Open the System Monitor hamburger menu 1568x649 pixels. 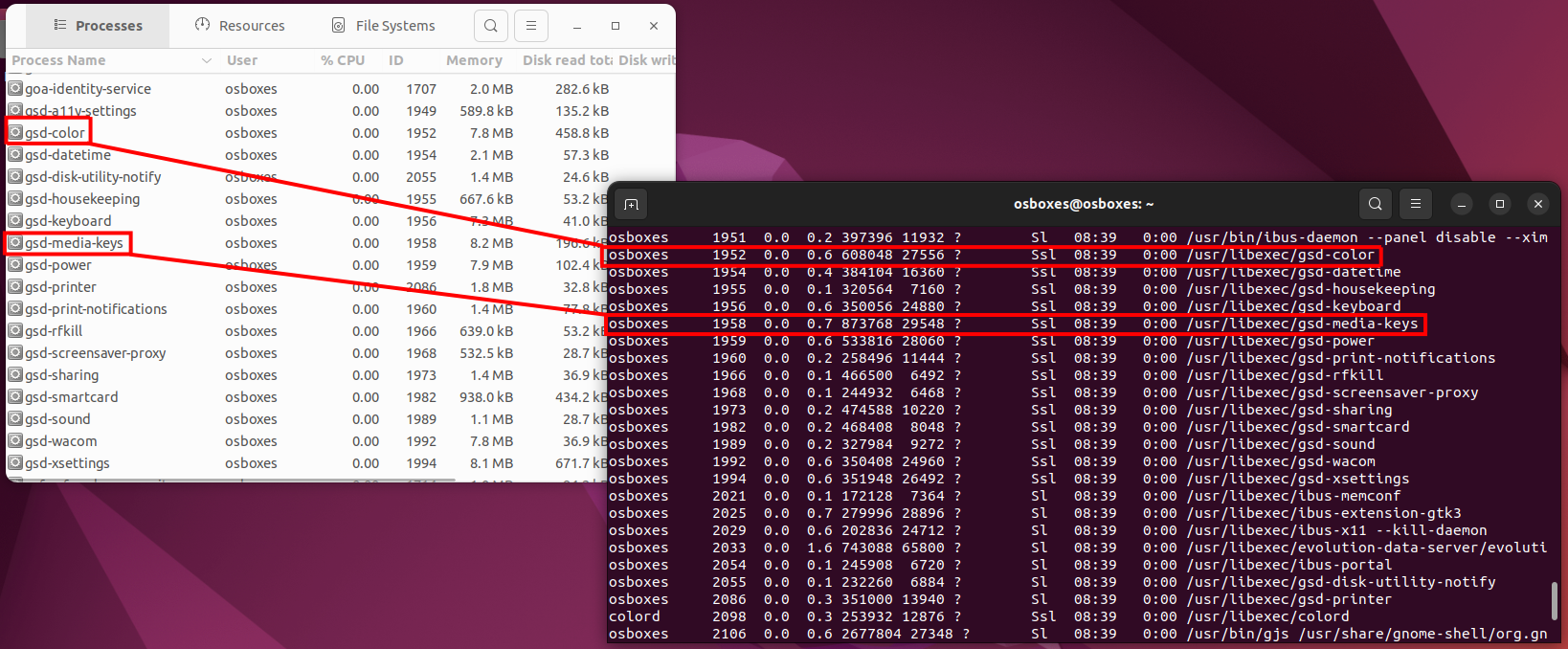point(531,26)
